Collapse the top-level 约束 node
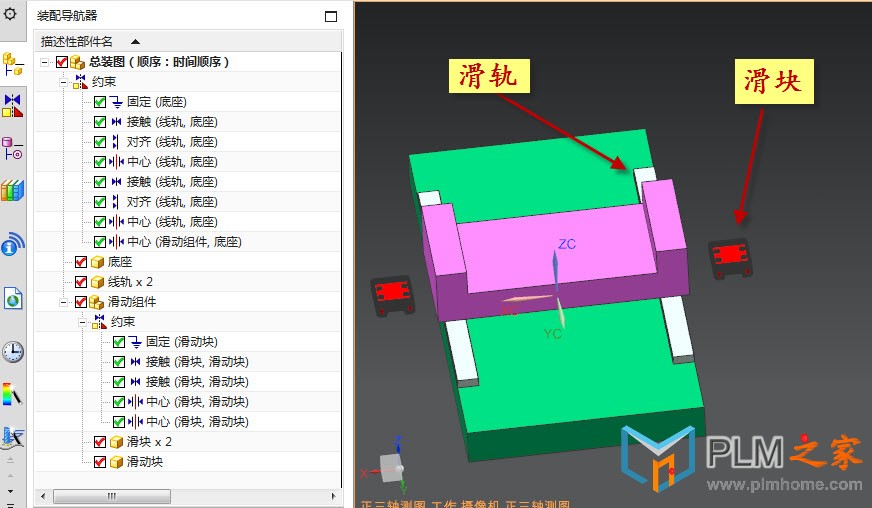This screenshot has height=508, width=872. pos(63,82)
